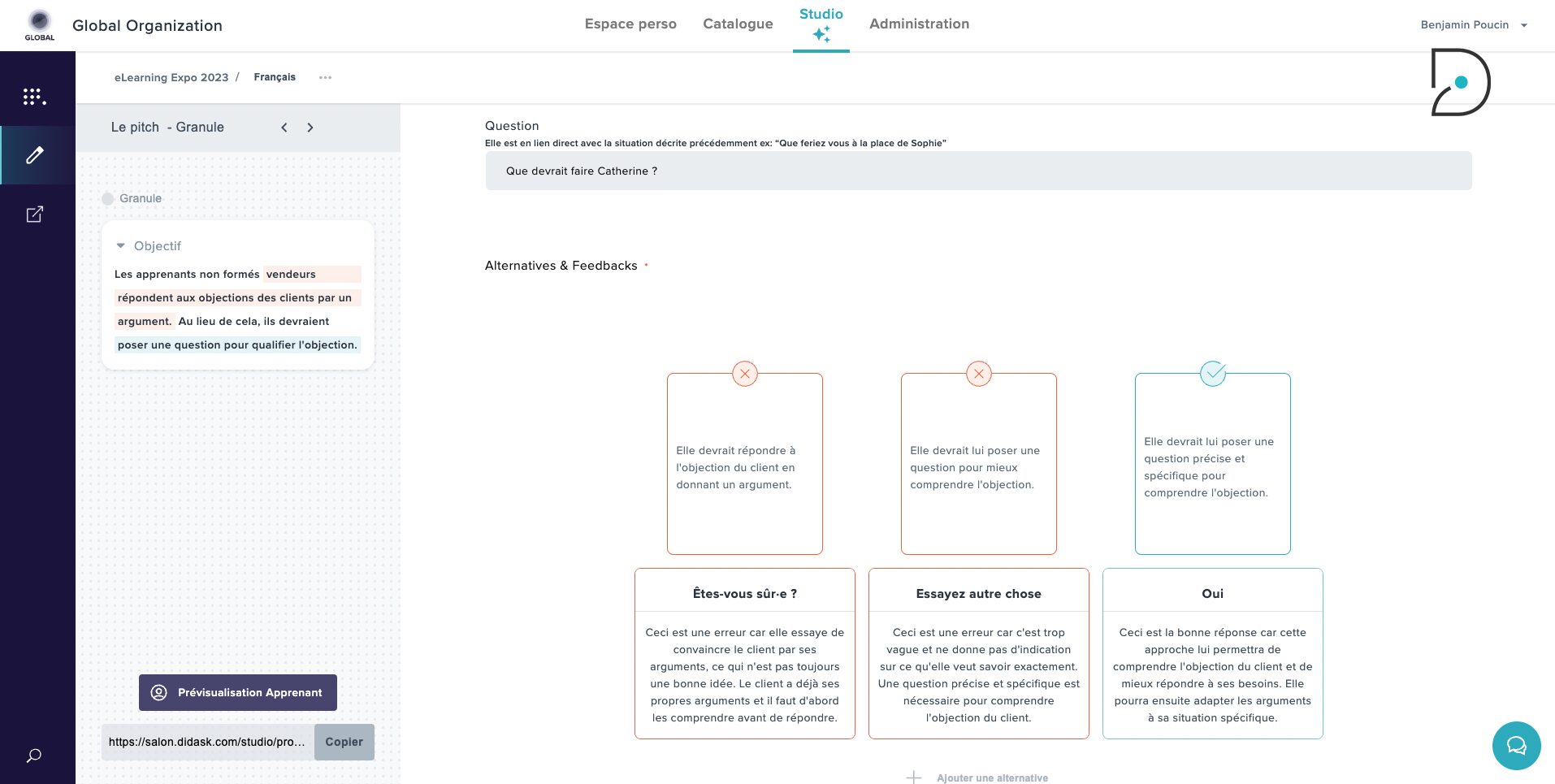The height and width of the screenshot is (784, 1555).
Task: Click the Copier button
Action: (x=344, y=742)
